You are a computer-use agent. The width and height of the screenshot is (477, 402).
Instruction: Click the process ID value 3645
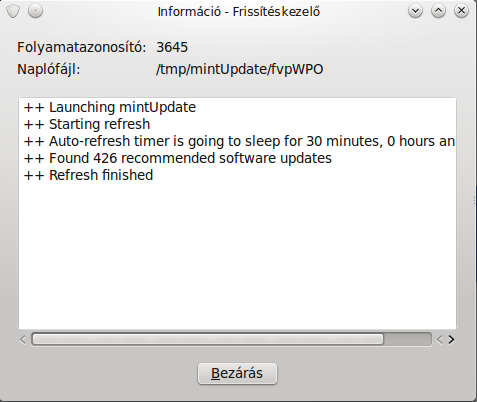[172, 47]
